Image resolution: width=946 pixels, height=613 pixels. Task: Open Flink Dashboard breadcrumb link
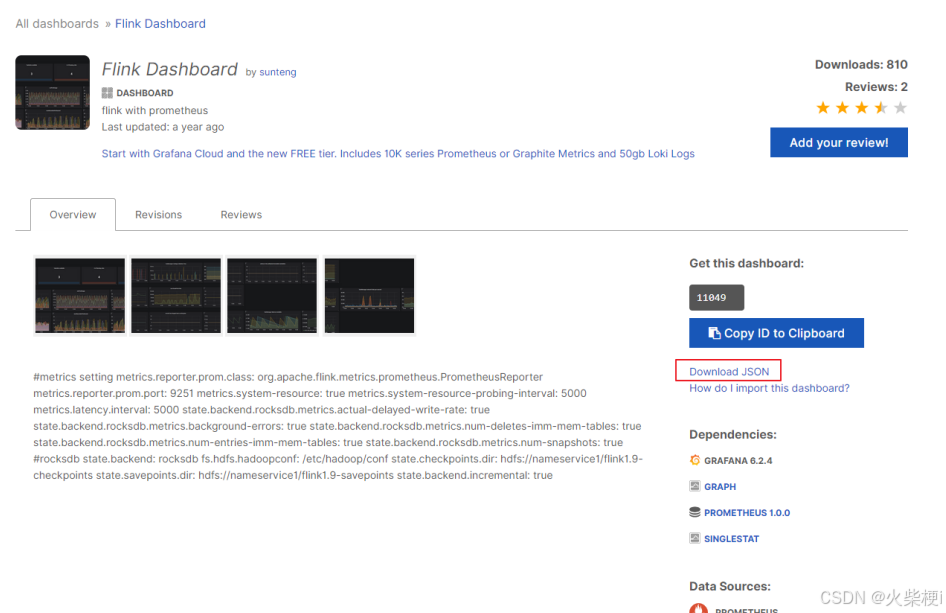(x=160, y=24)
